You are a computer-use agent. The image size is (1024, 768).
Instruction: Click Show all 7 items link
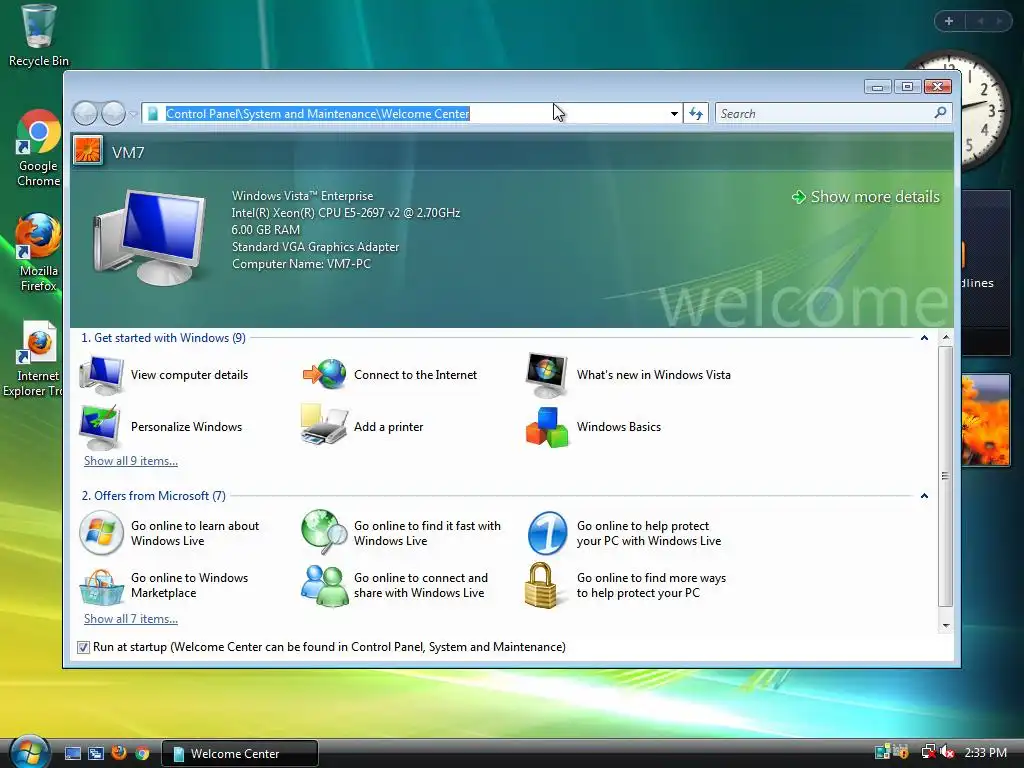pos(131,619)
